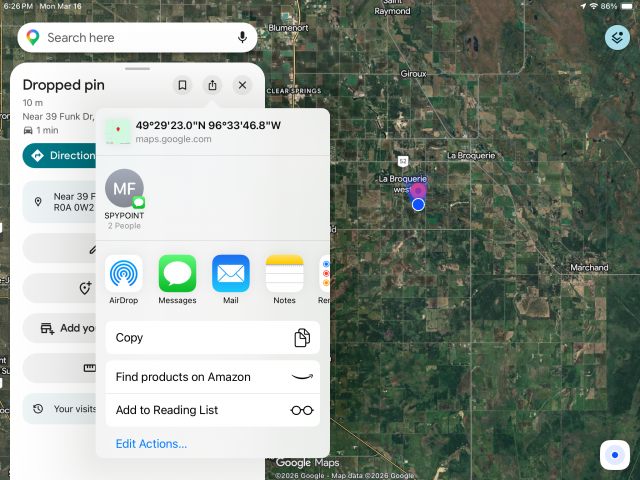Viewport: 640px width, 480px height.
Task: Close the Dropped pin panel
Action: coord(242,86)
